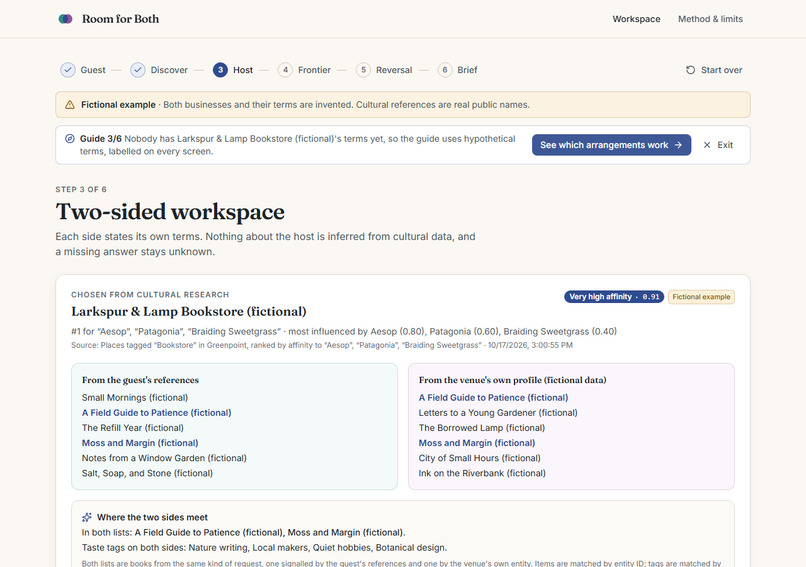Open venue's Moss and Margin link
Screen dimensions: 806x567
[x=477, y=443]
